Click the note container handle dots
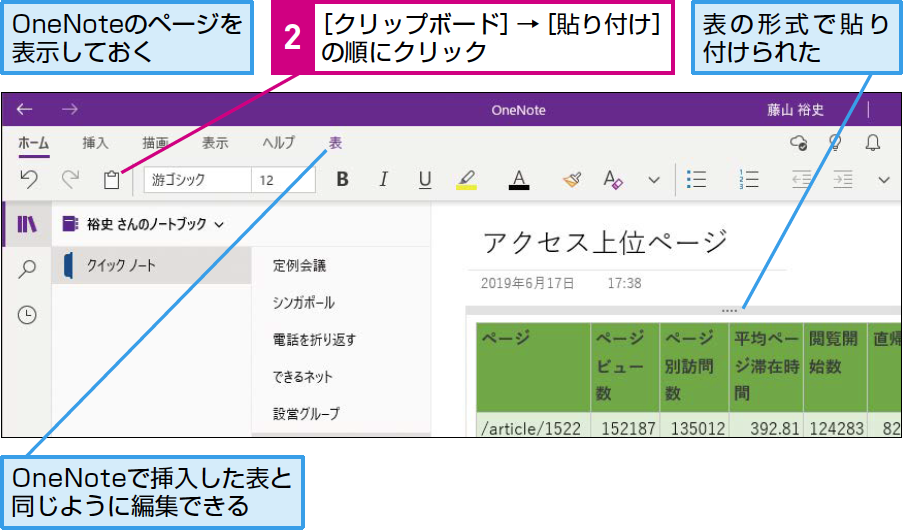 pos(729,311)
